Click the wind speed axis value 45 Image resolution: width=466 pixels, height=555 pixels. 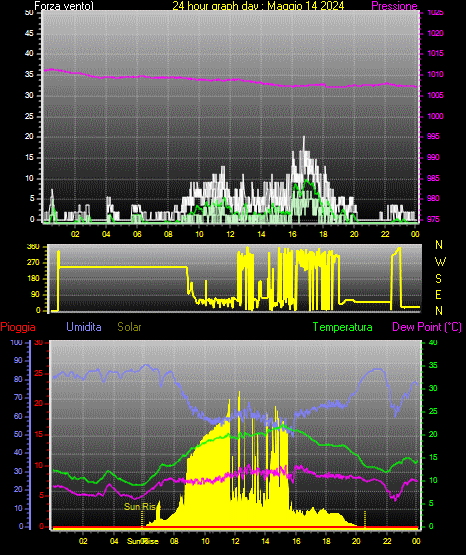tap(29, 33)
